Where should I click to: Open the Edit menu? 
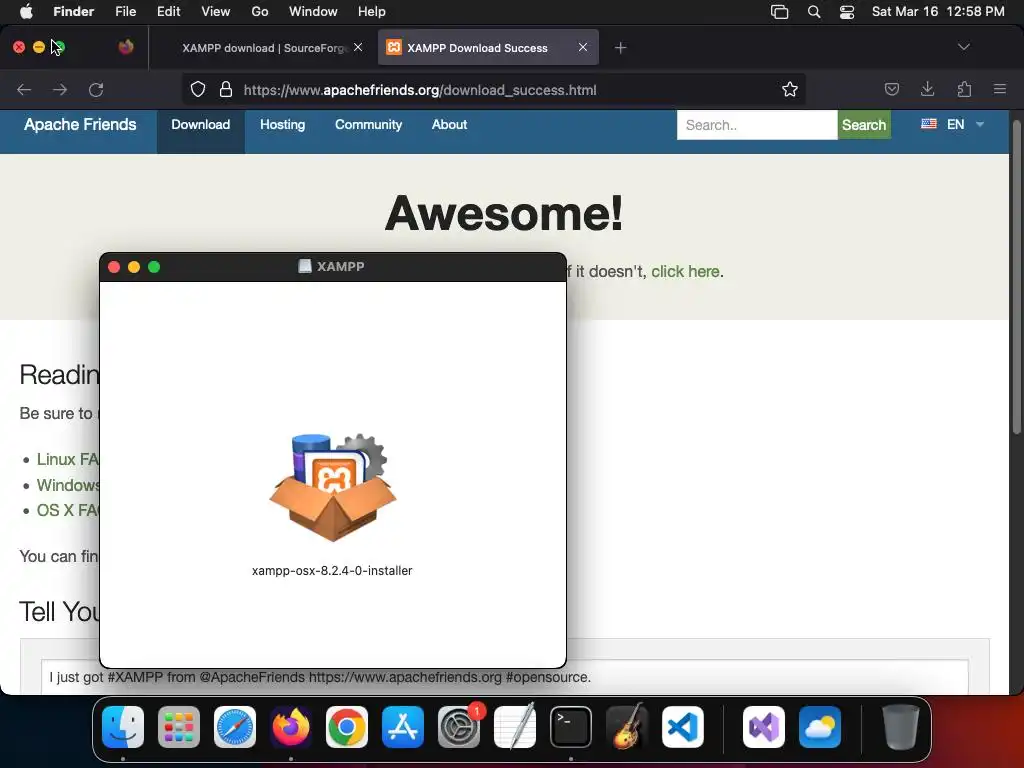168,12
